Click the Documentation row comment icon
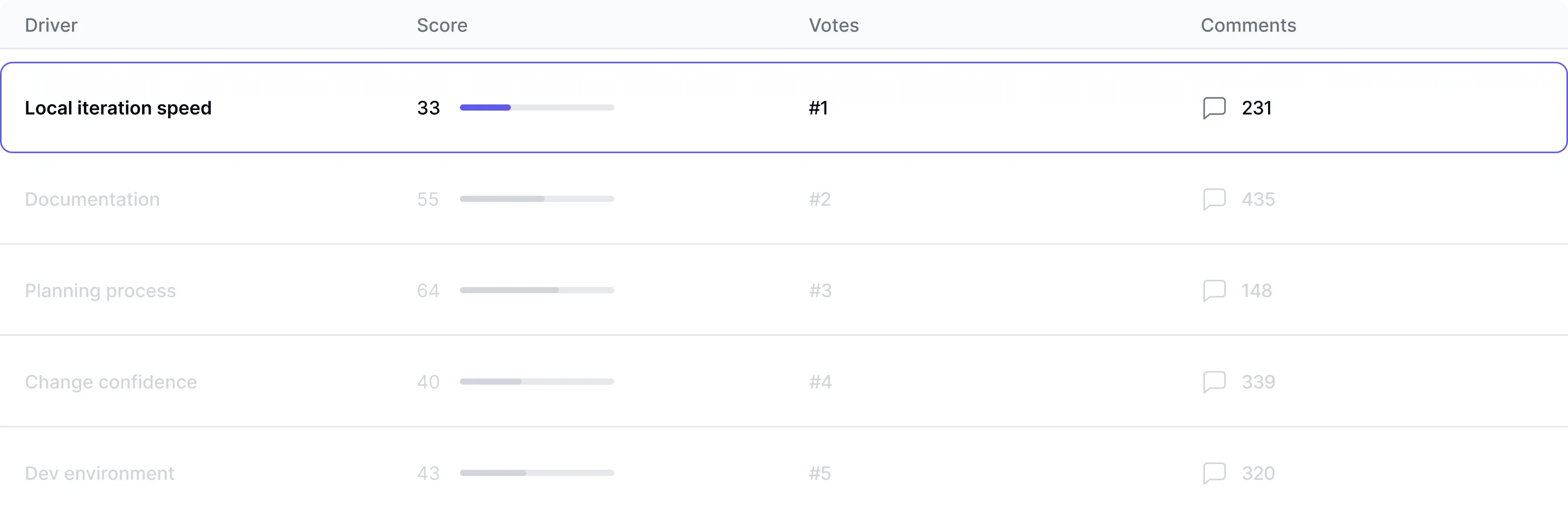 point(1214,199)
